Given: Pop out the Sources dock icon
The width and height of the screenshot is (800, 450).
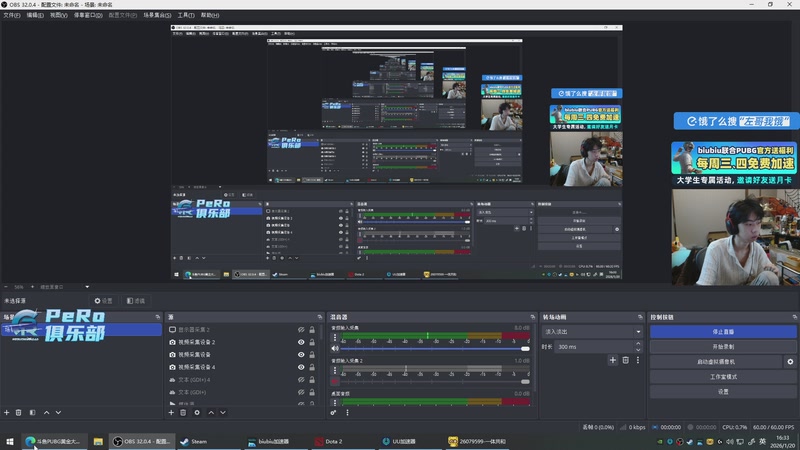Looking at the screenshot, I should 320,317.
